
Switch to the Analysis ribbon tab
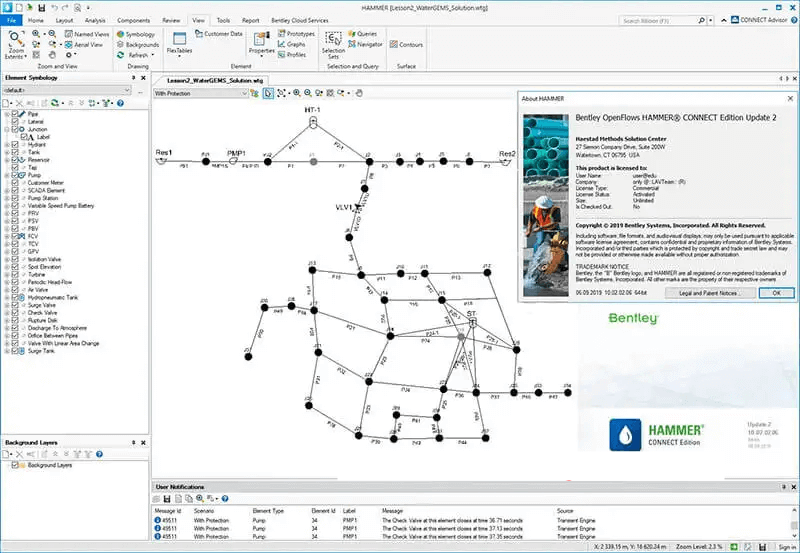(95, 20)
